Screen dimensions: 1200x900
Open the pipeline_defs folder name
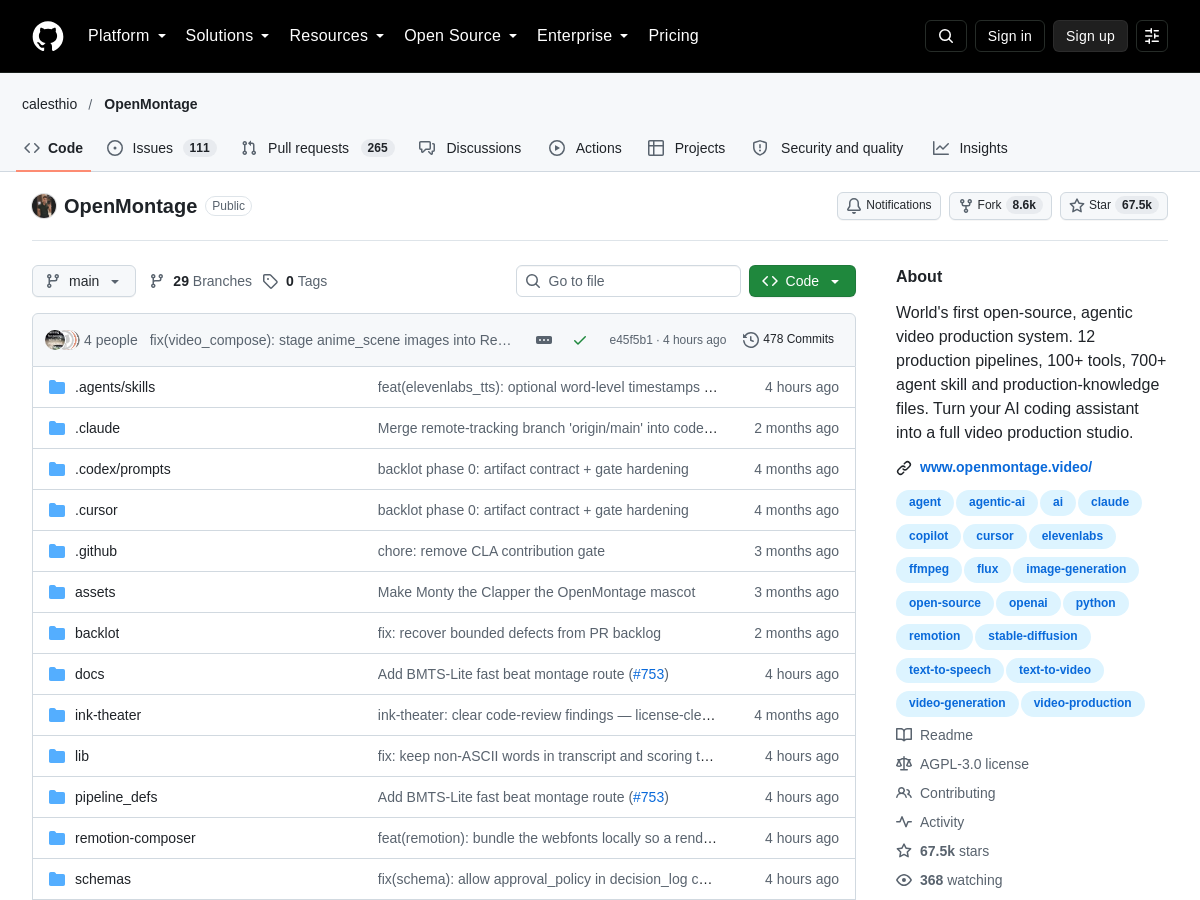(x=116, y=797)
